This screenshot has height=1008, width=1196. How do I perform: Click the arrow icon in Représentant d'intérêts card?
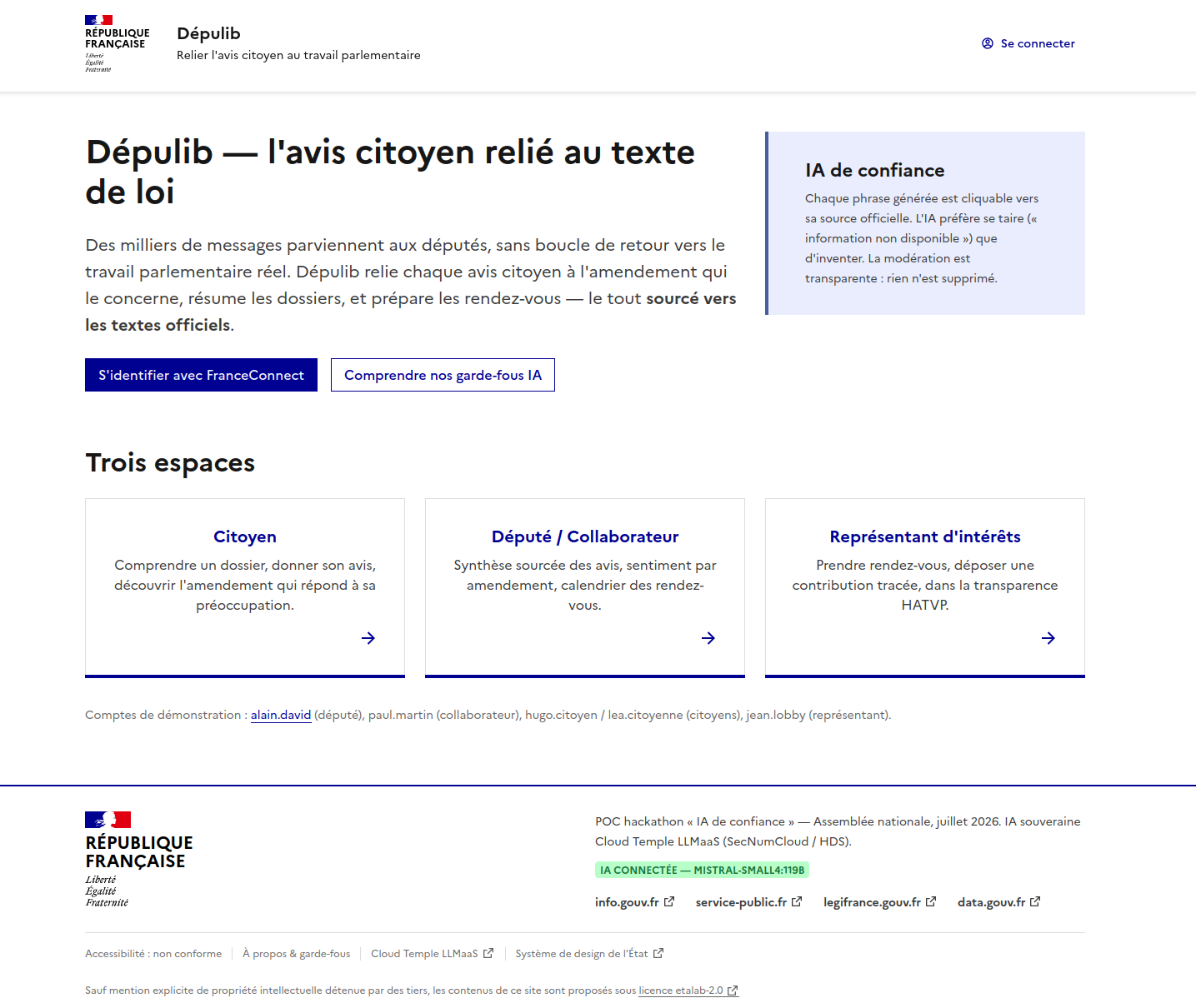1048,638
